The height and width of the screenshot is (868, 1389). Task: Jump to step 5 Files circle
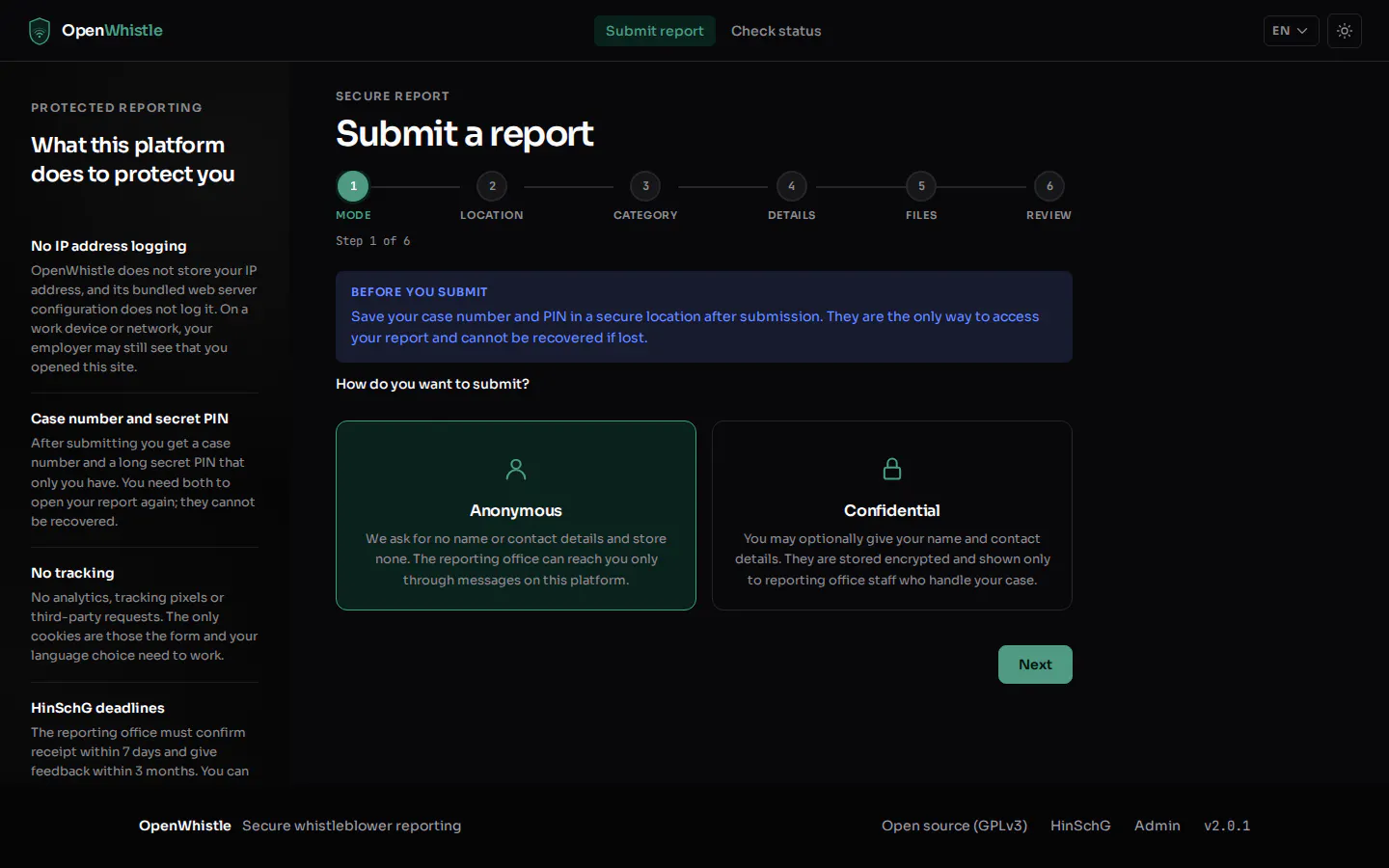click(x=921, y=186)
